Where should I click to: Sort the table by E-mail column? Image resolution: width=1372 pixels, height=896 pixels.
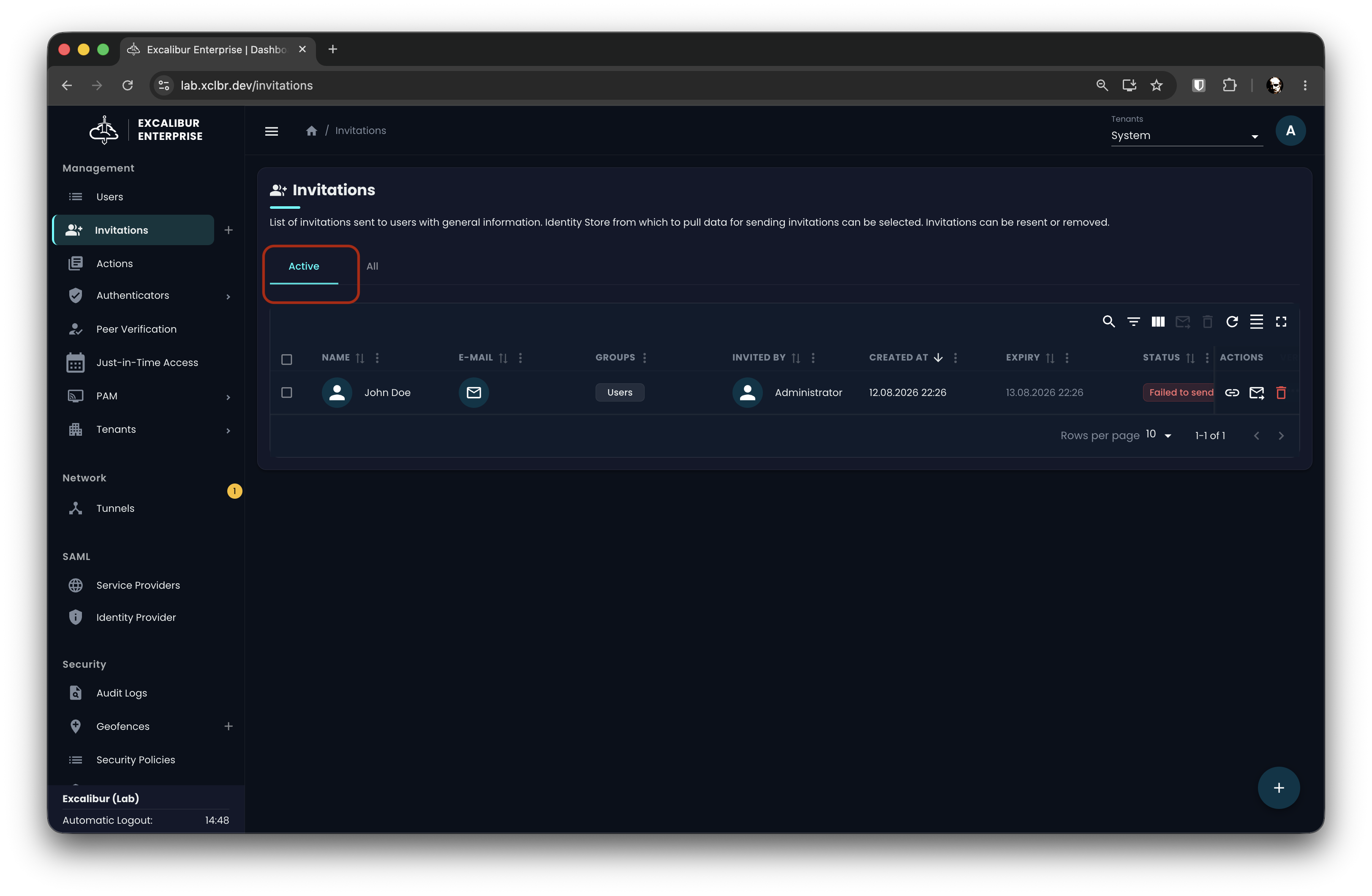[503, 358]
